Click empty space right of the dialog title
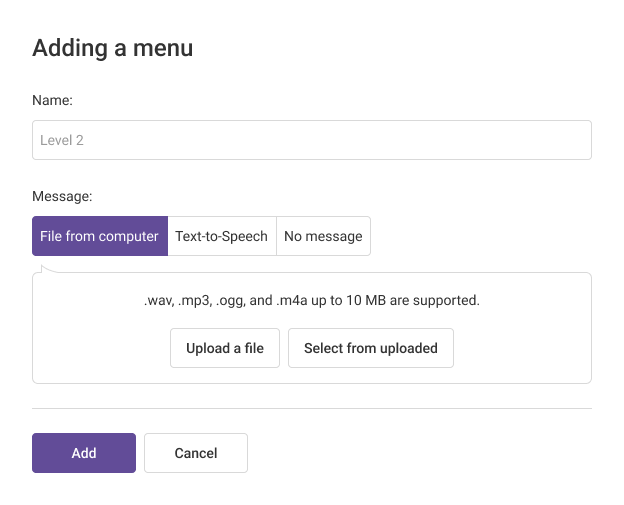This screenshot has width=624, height=505. click(400, 47)
